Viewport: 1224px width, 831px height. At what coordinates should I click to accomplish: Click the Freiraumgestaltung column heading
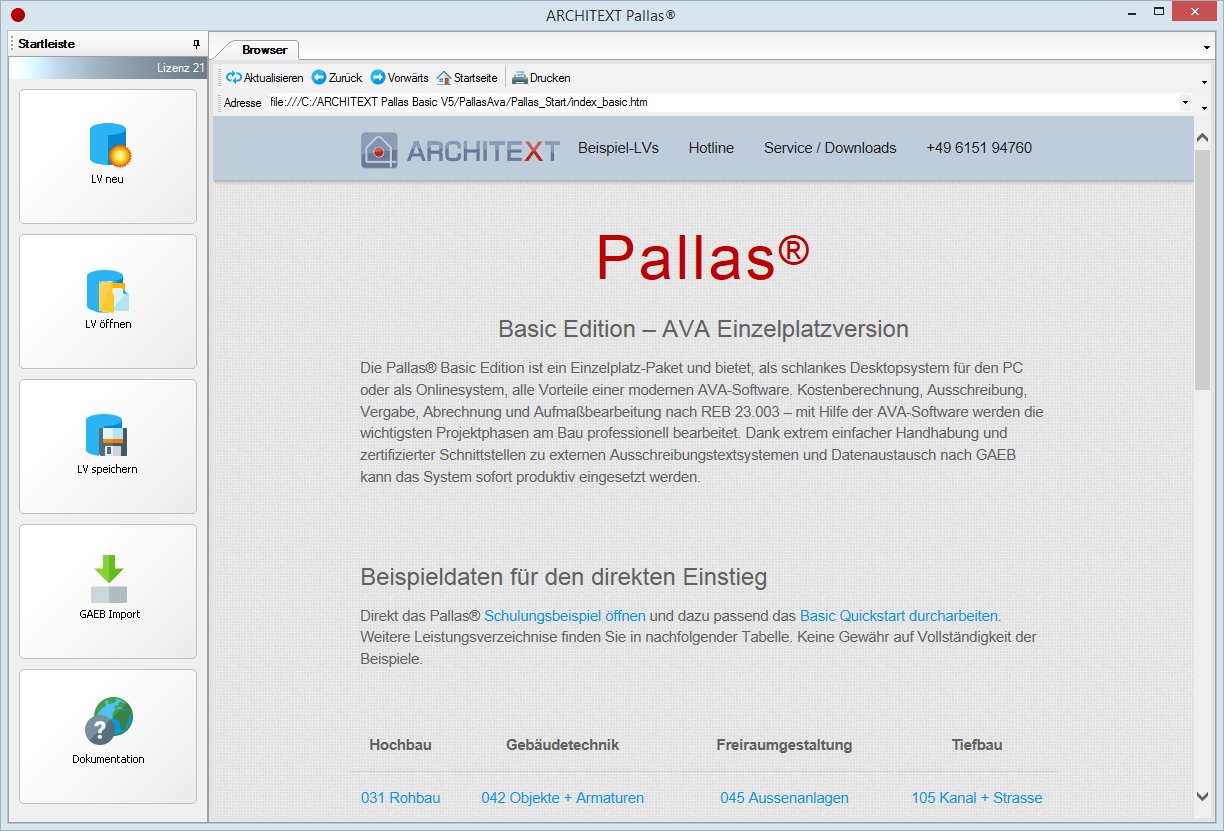coord(784,745)
